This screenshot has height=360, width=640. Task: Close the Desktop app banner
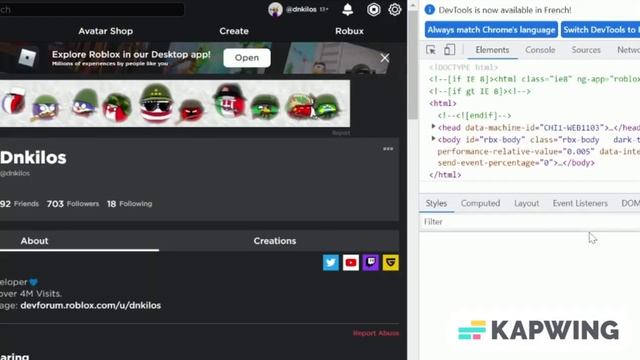(x=384, y=58)
